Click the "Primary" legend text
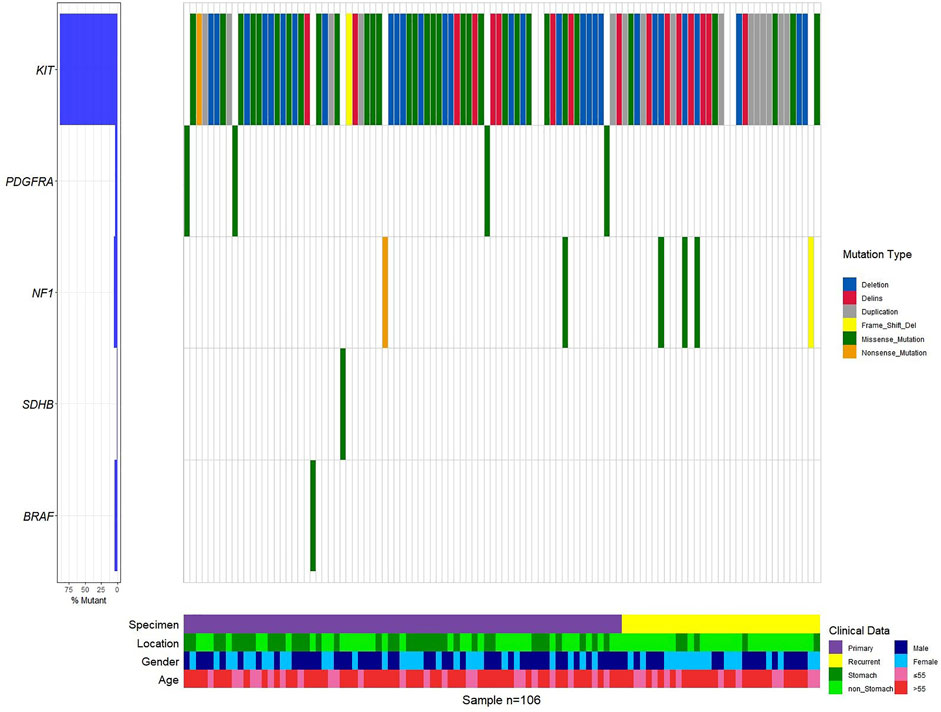Image resolution: width=941 pixels, height=712 pixels. click(861, 648)
